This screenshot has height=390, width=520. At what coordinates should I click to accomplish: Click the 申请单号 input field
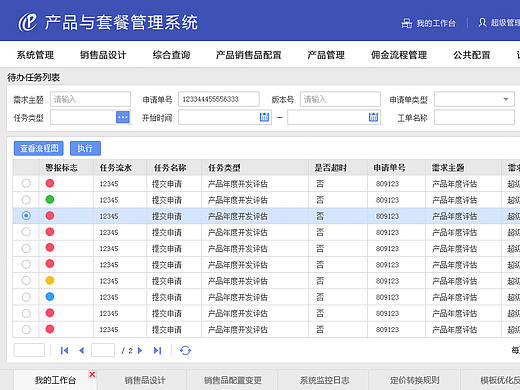click(x=219, y=99)
